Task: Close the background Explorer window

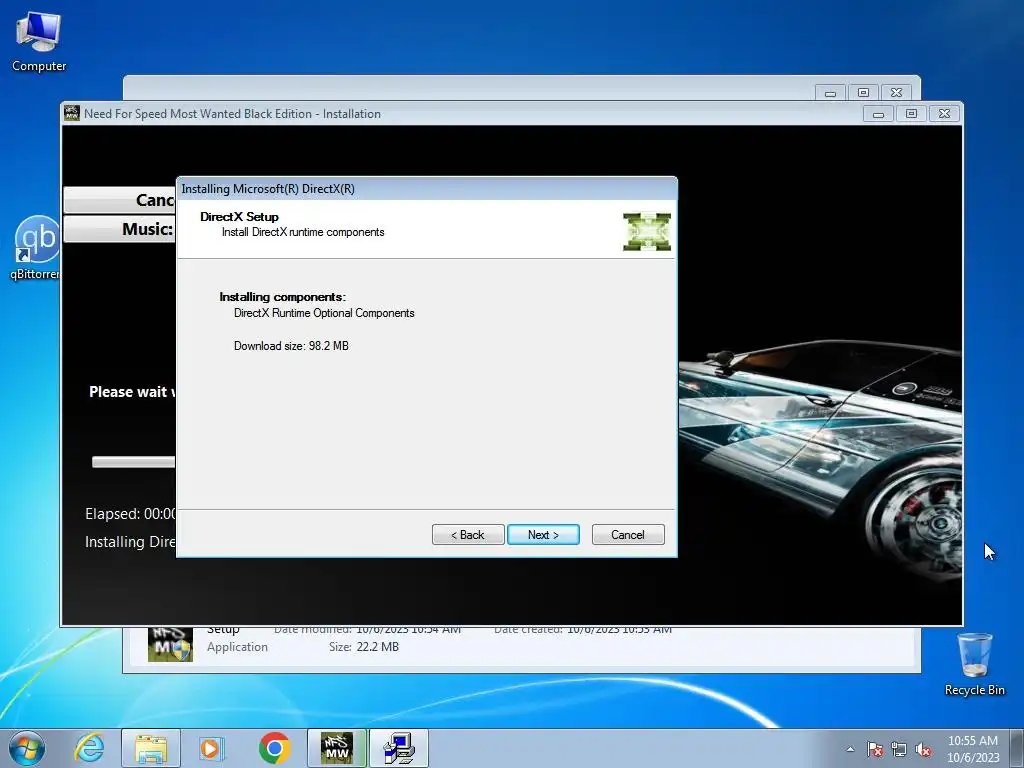Action: tap(897, 93)
